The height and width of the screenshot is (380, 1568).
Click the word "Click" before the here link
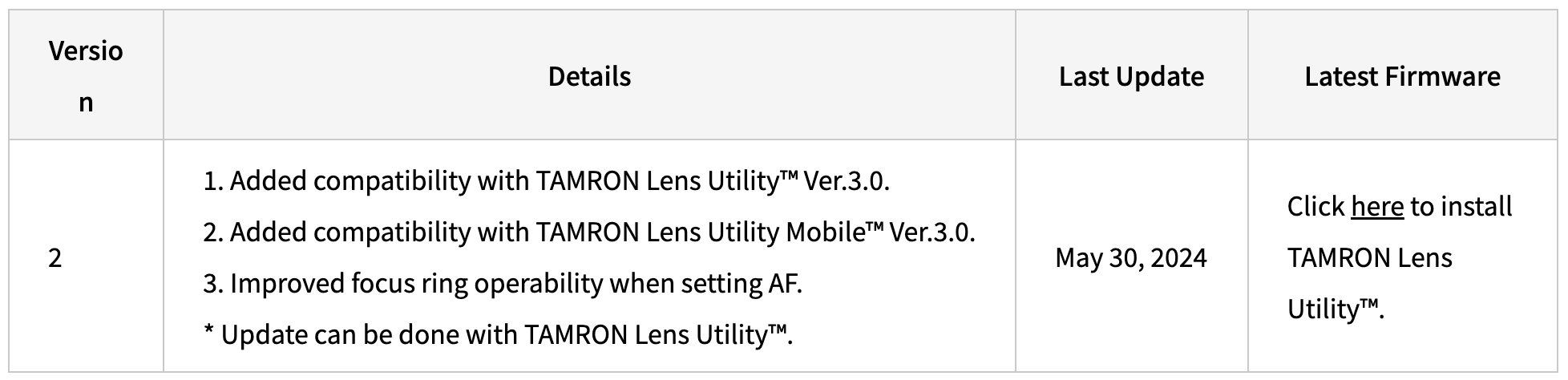pos(1315,207)
